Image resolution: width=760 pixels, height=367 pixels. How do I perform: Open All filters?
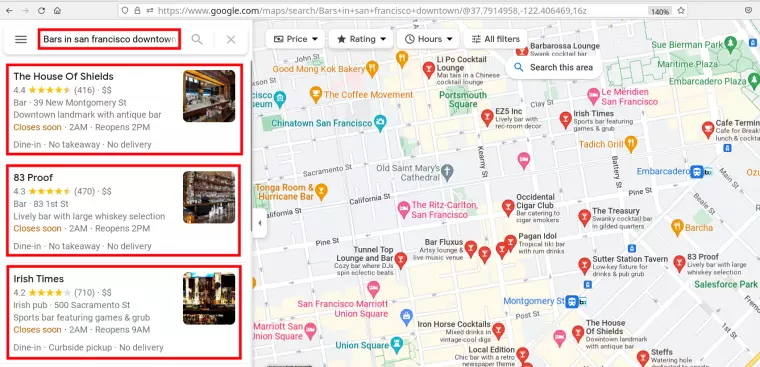coord(495,39)
